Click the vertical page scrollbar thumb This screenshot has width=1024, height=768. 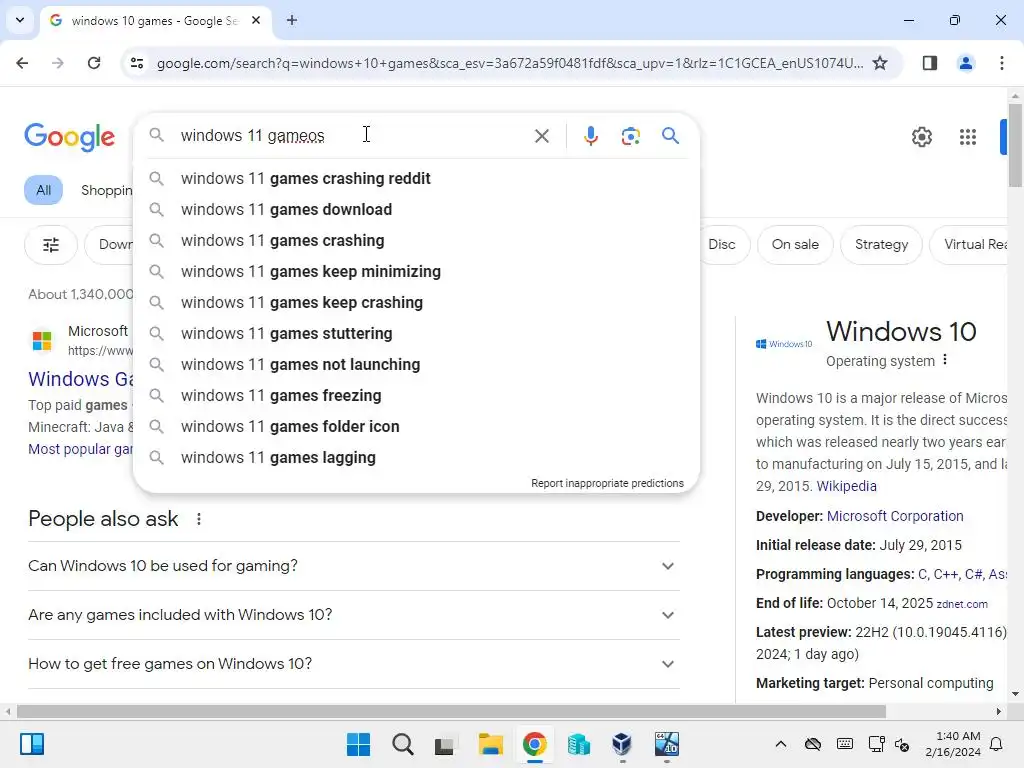tap(1015, 145)
